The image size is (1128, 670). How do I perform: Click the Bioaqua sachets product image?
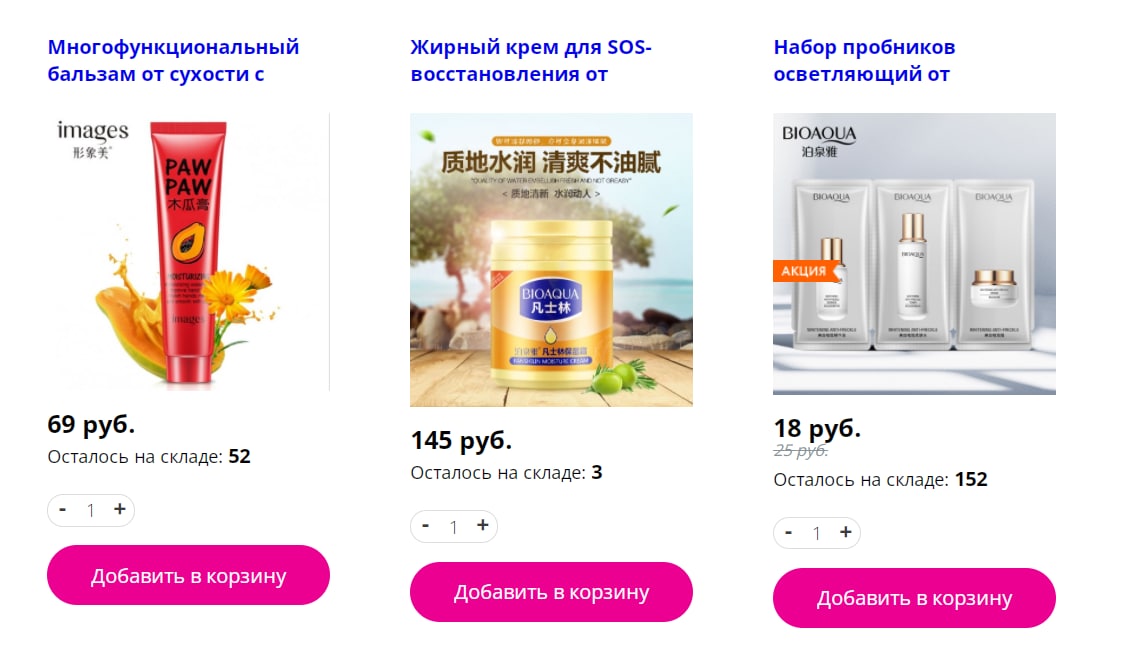pos(914,254)
